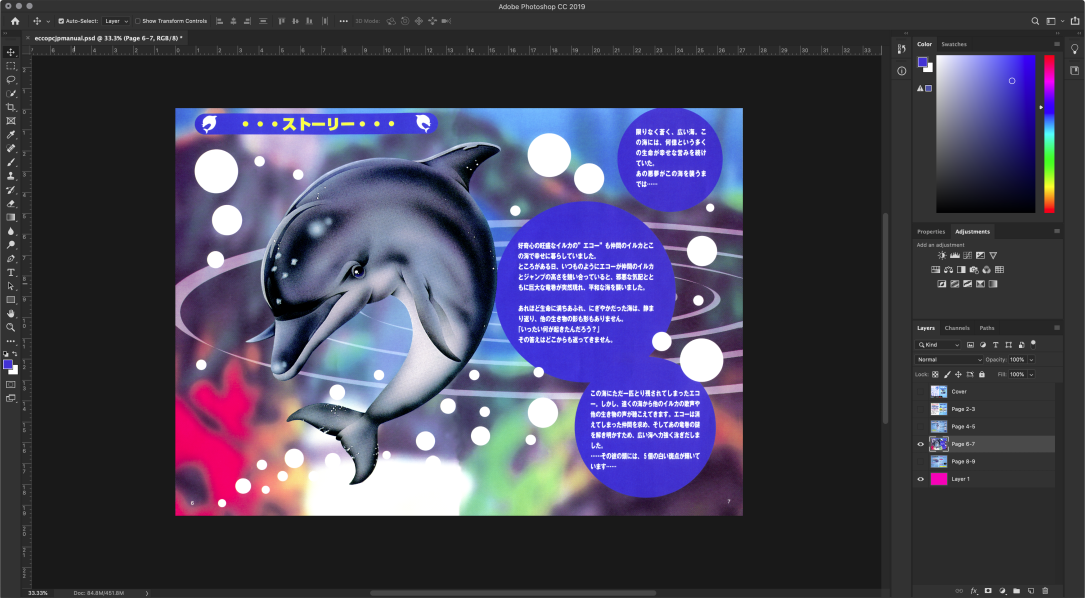The image size is (1085, 598).
Task: Pick the Horizontal Type tool
Action: [11, 272]
